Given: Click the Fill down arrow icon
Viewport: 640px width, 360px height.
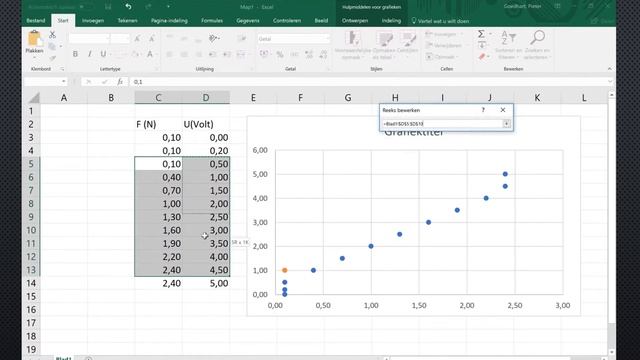Looking at the screenshot, I should (x=482, y=45).
